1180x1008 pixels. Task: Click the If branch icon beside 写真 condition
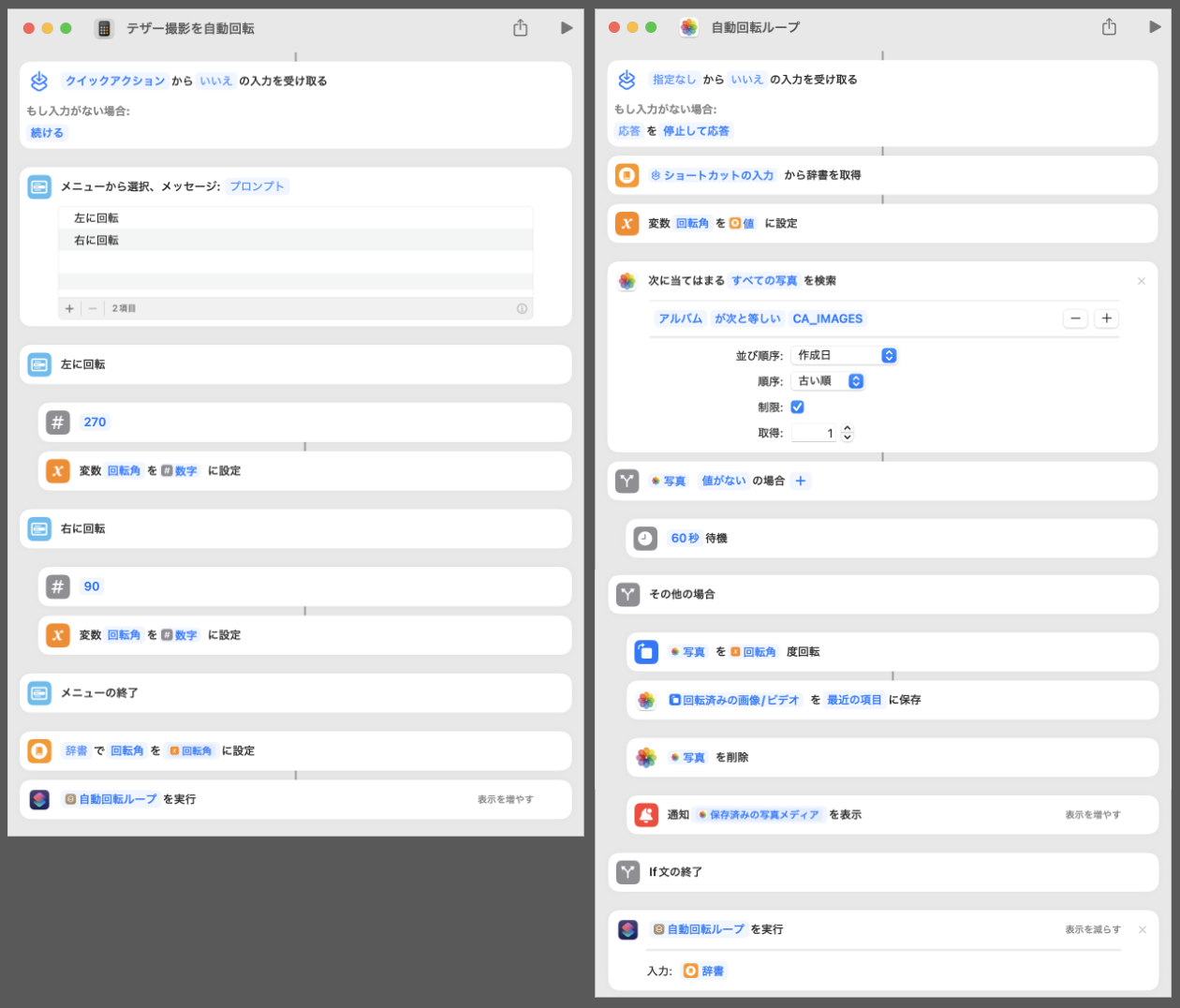tap(627, 482)
